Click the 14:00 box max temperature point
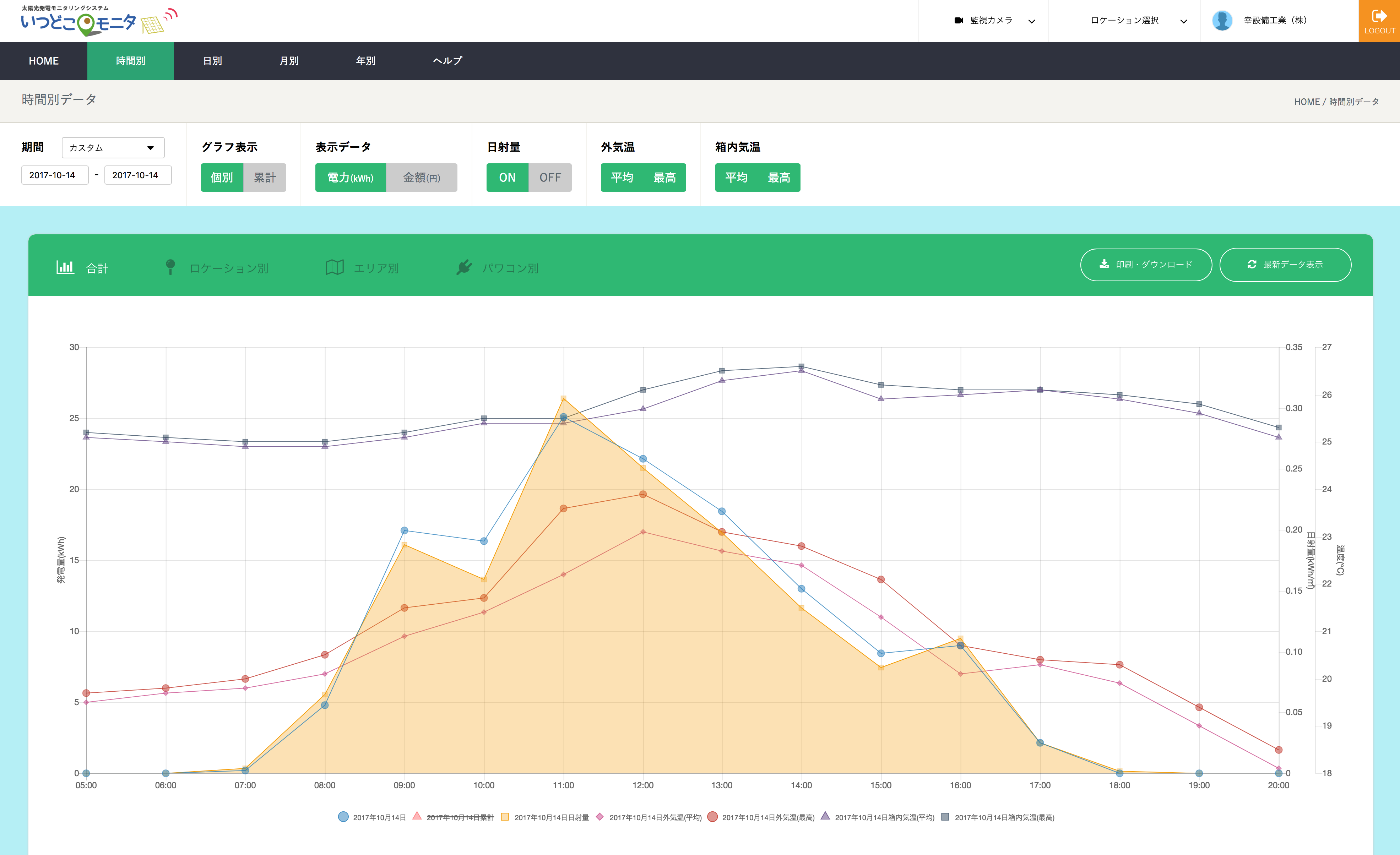Image resolution: width=1400 pixels, height=855 pixels. click(801, 366)
